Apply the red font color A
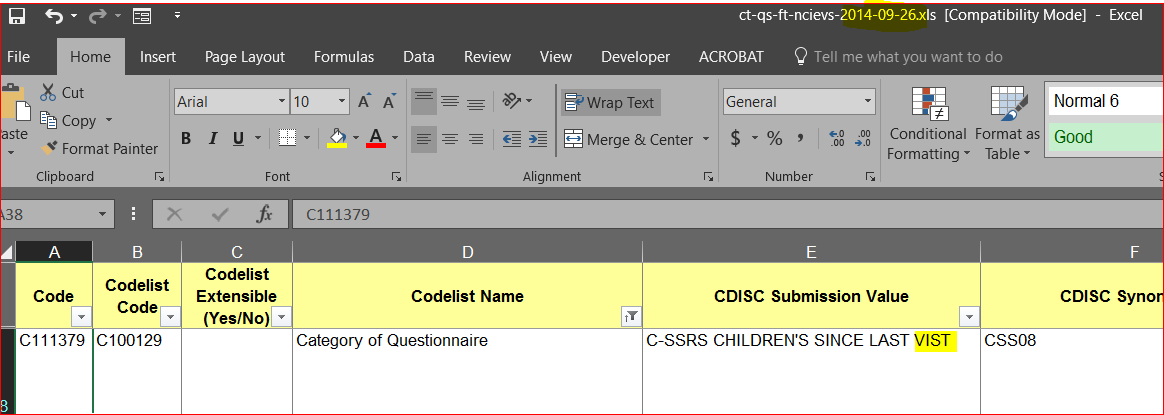 [376, 138]
